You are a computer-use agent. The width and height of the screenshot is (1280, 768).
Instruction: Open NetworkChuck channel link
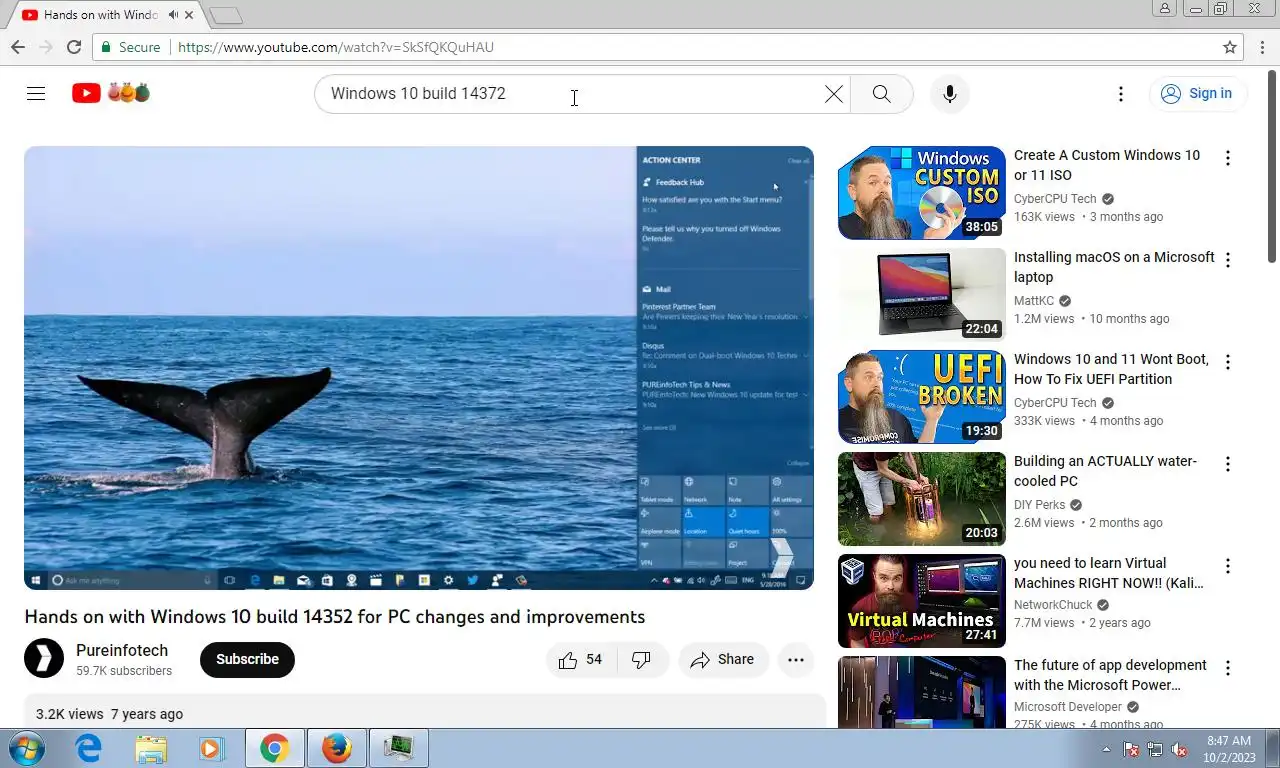coord(1053,605)
